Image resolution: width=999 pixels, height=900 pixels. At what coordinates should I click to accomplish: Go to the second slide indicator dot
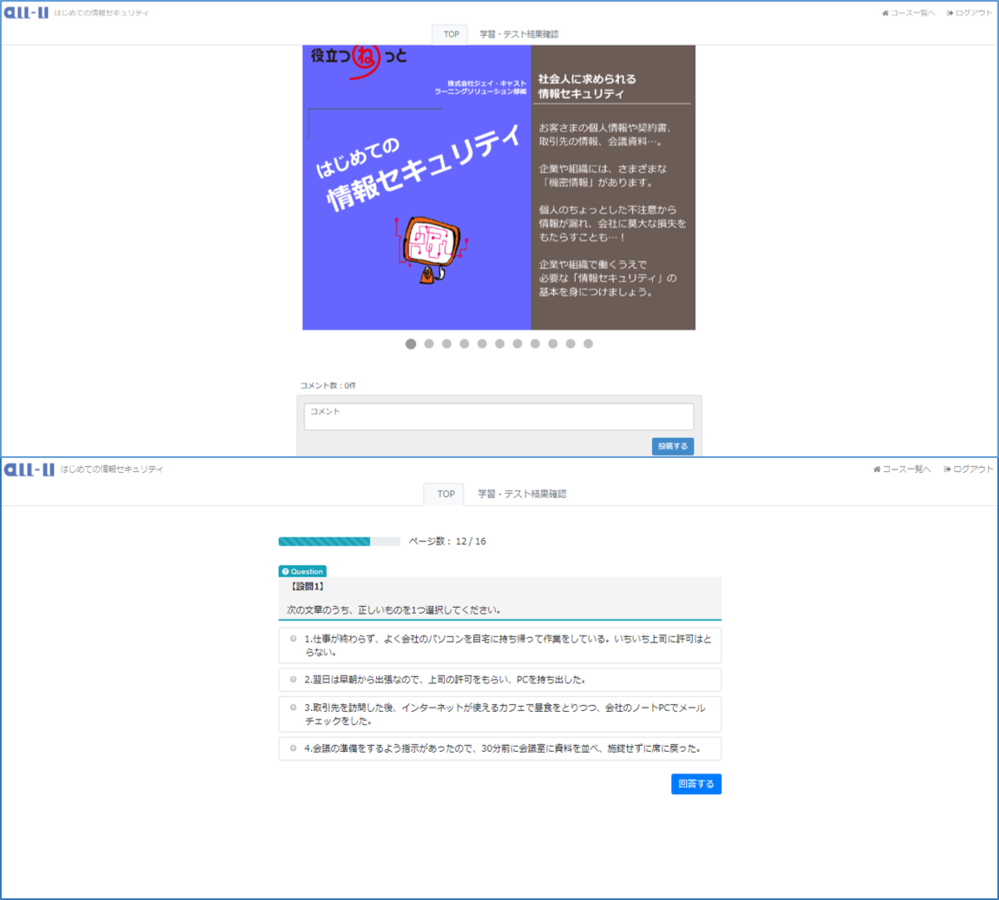[x=429, y=344]
